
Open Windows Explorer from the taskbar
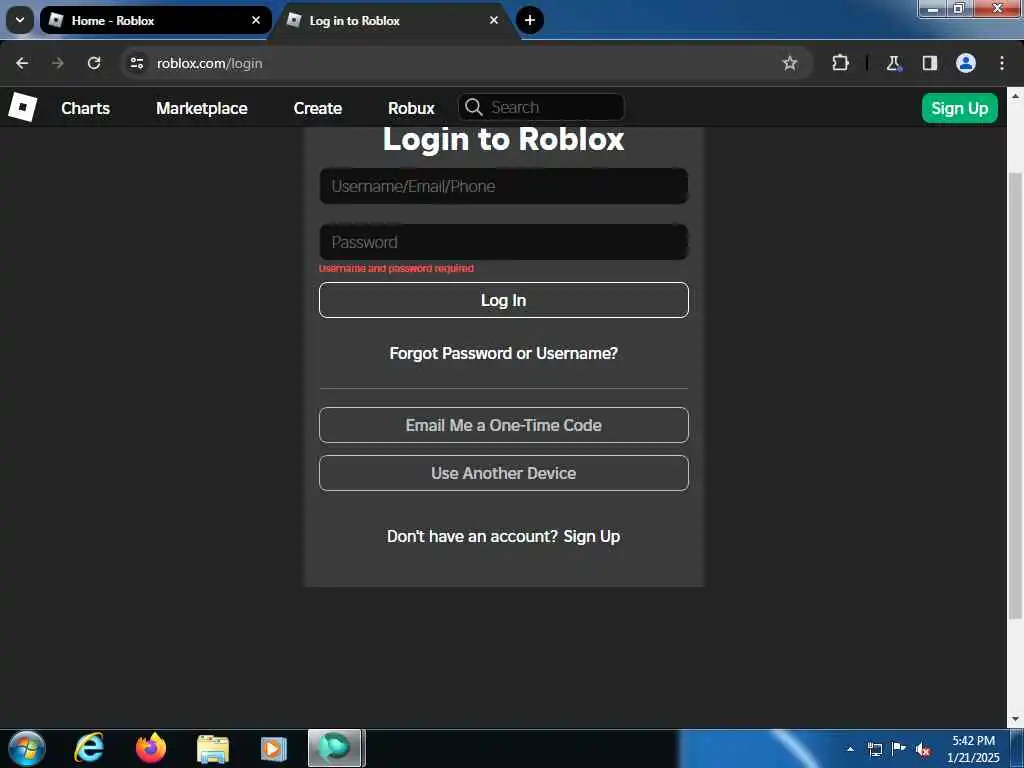213,748
